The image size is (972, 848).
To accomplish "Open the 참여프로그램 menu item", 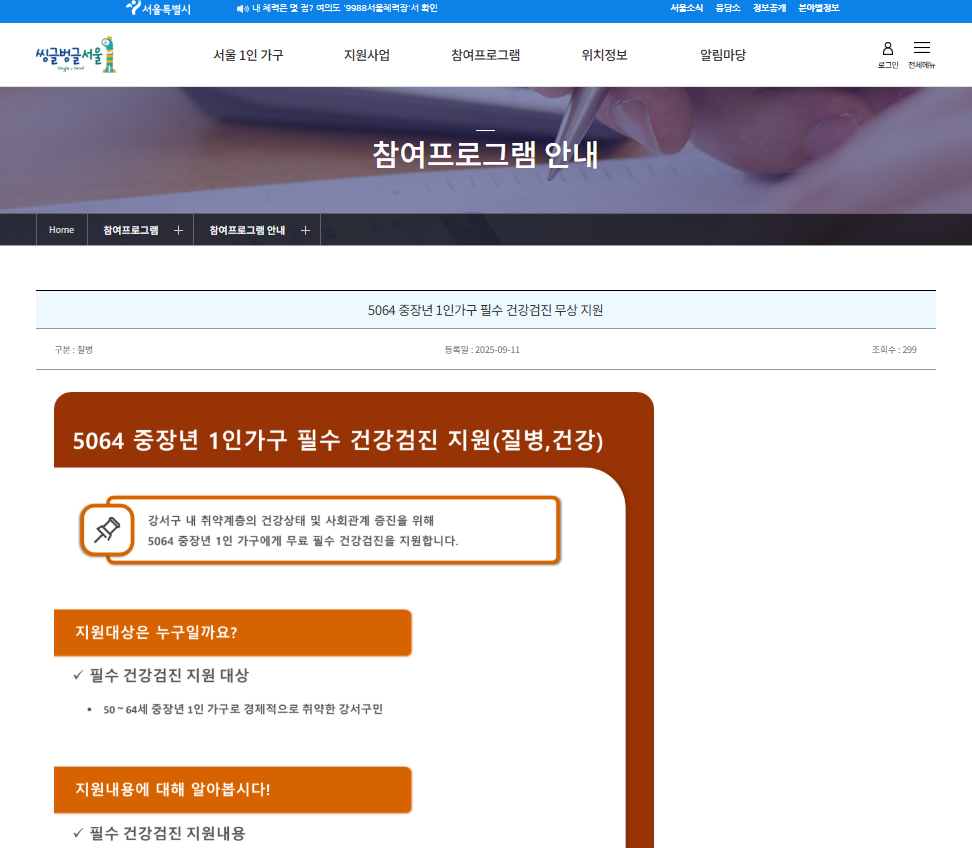I will 484,55.
